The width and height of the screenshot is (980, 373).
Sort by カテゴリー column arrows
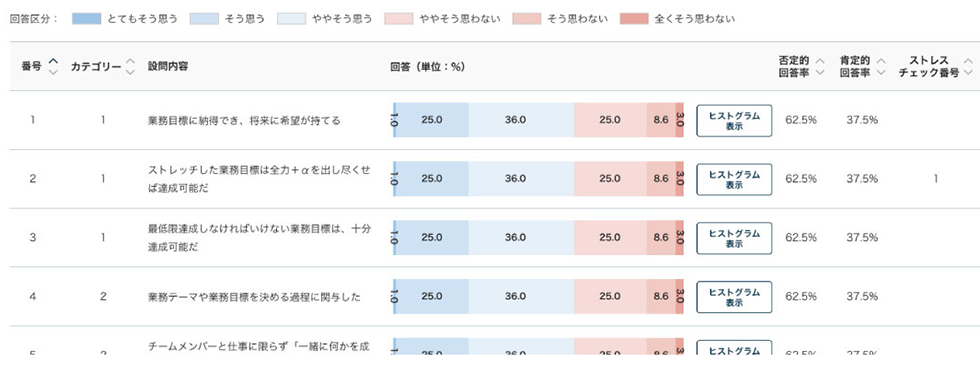[130, 66]
